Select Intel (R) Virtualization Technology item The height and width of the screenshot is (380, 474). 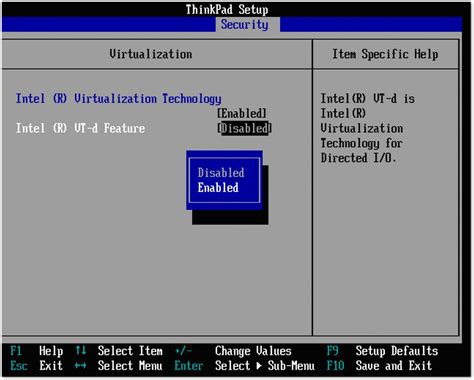pos(119,99)
